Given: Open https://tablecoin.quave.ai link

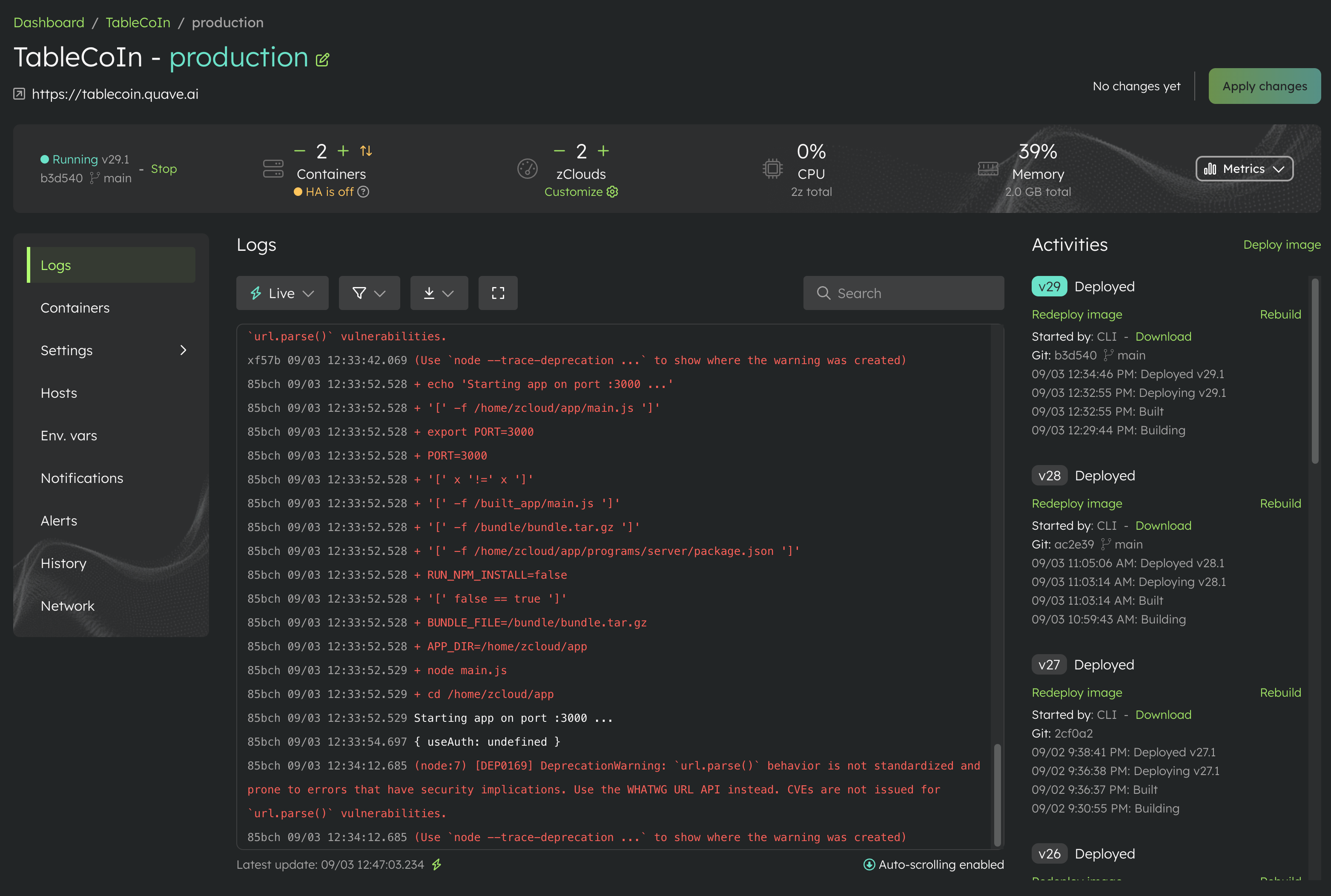Looking at the screenshot, I should click(x=115, y=94).
